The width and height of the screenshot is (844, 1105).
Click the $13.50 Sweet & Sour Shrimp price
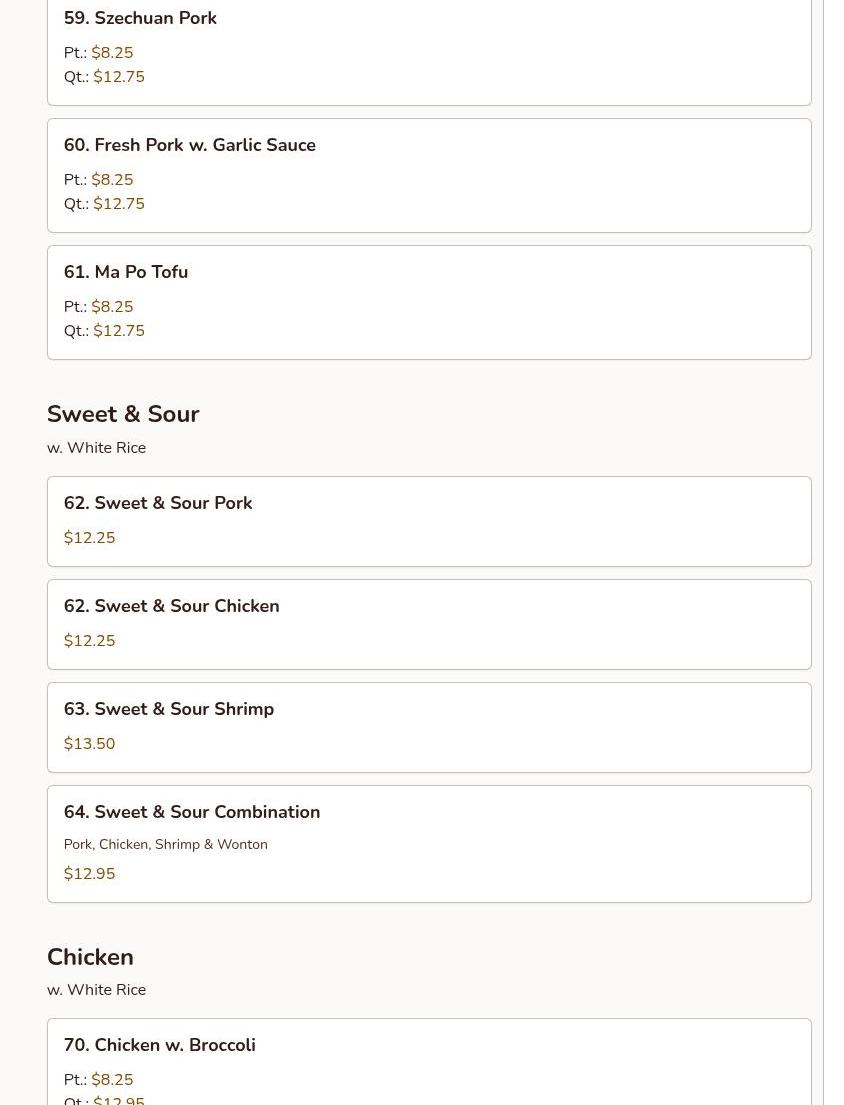(90, 744)
